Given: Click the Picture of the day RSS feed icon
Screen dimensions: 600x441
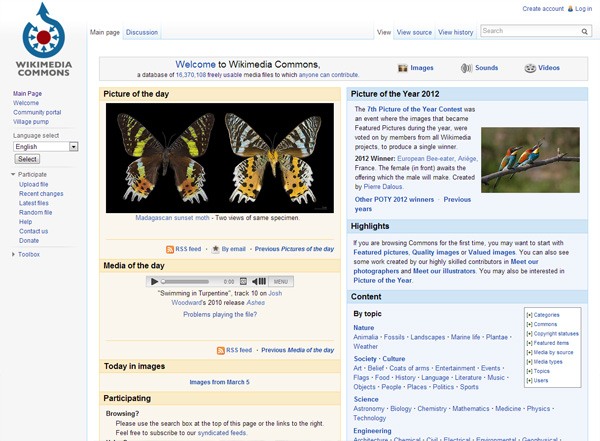Looking at the screenshot, I should click(x=170, y=249).
